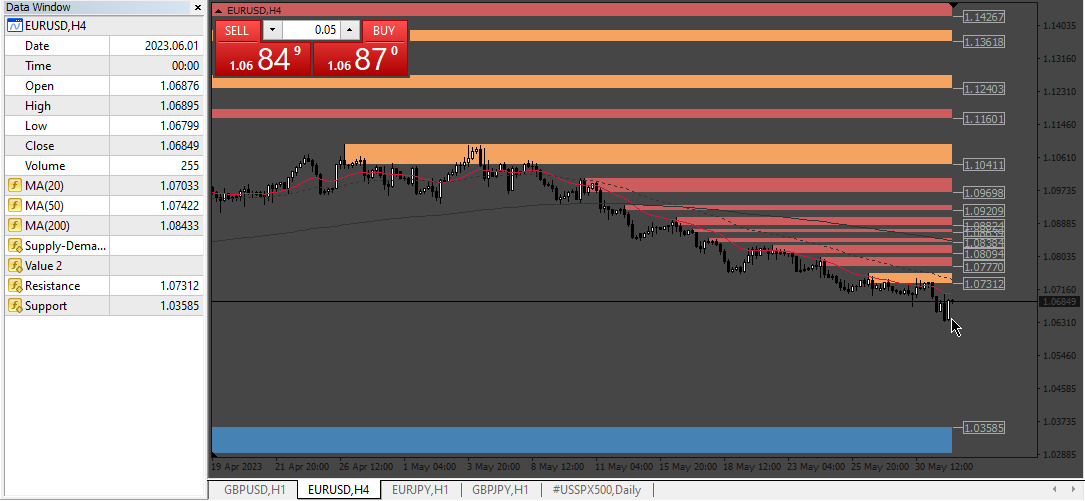Click the BUY button

tap(384, 30)
